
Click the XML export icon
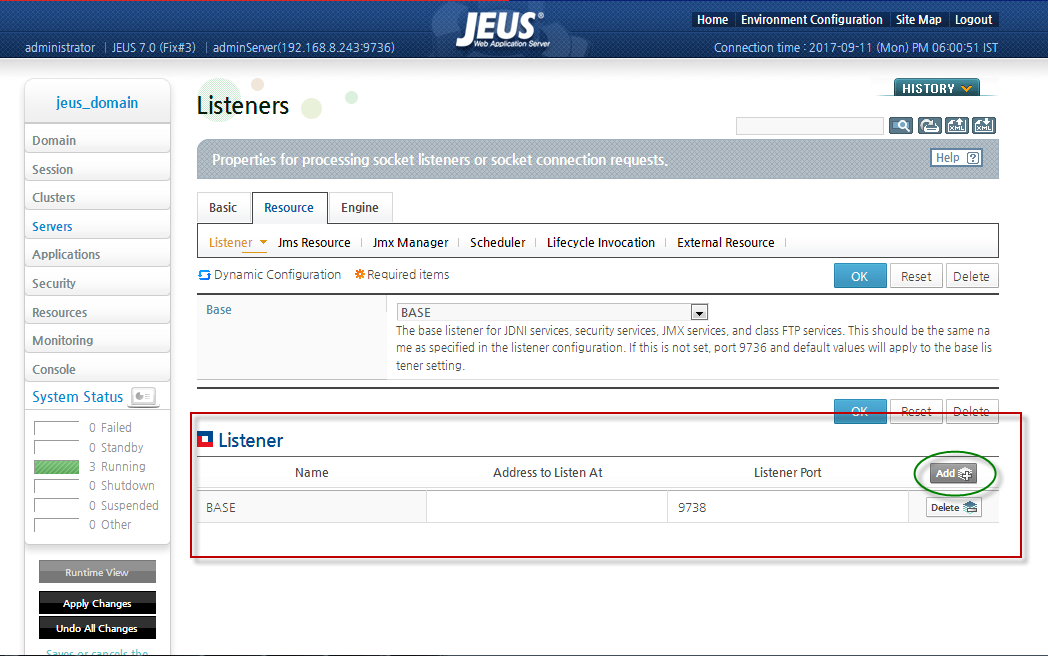pos(956,126)
